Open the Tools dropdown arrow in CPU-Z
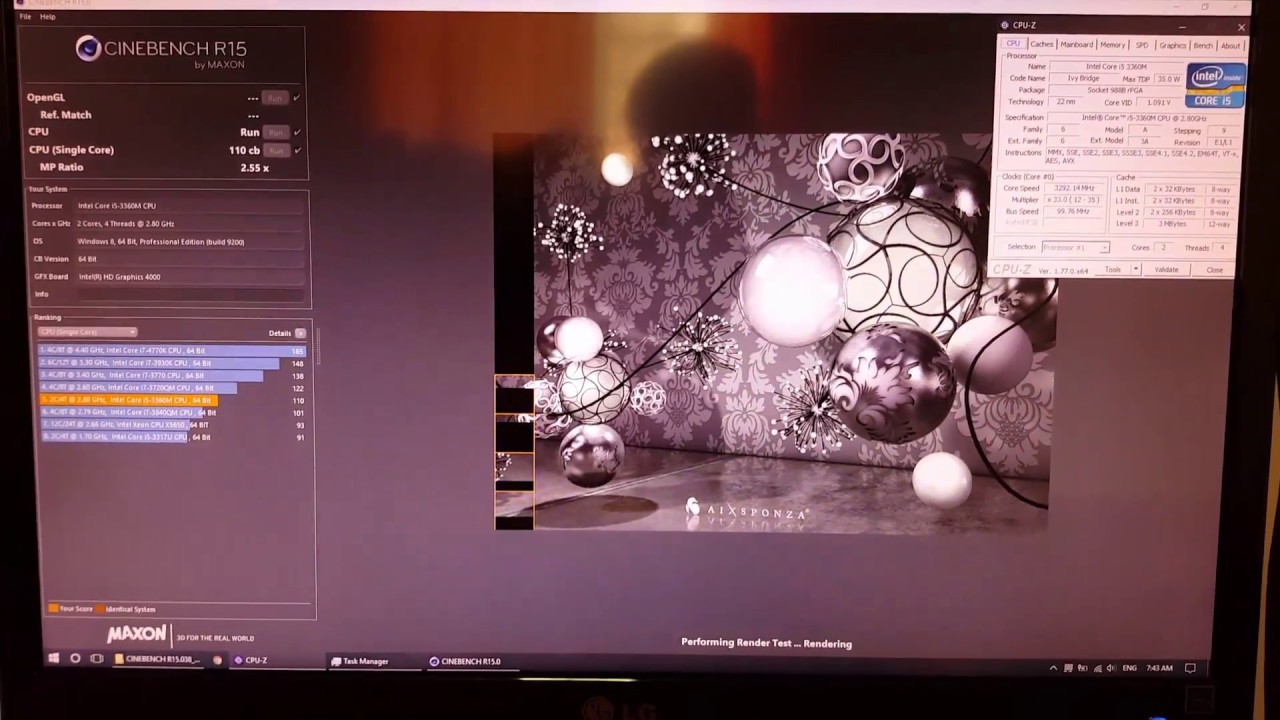Screen dimensions: 1280x720 pos(1135,270)
